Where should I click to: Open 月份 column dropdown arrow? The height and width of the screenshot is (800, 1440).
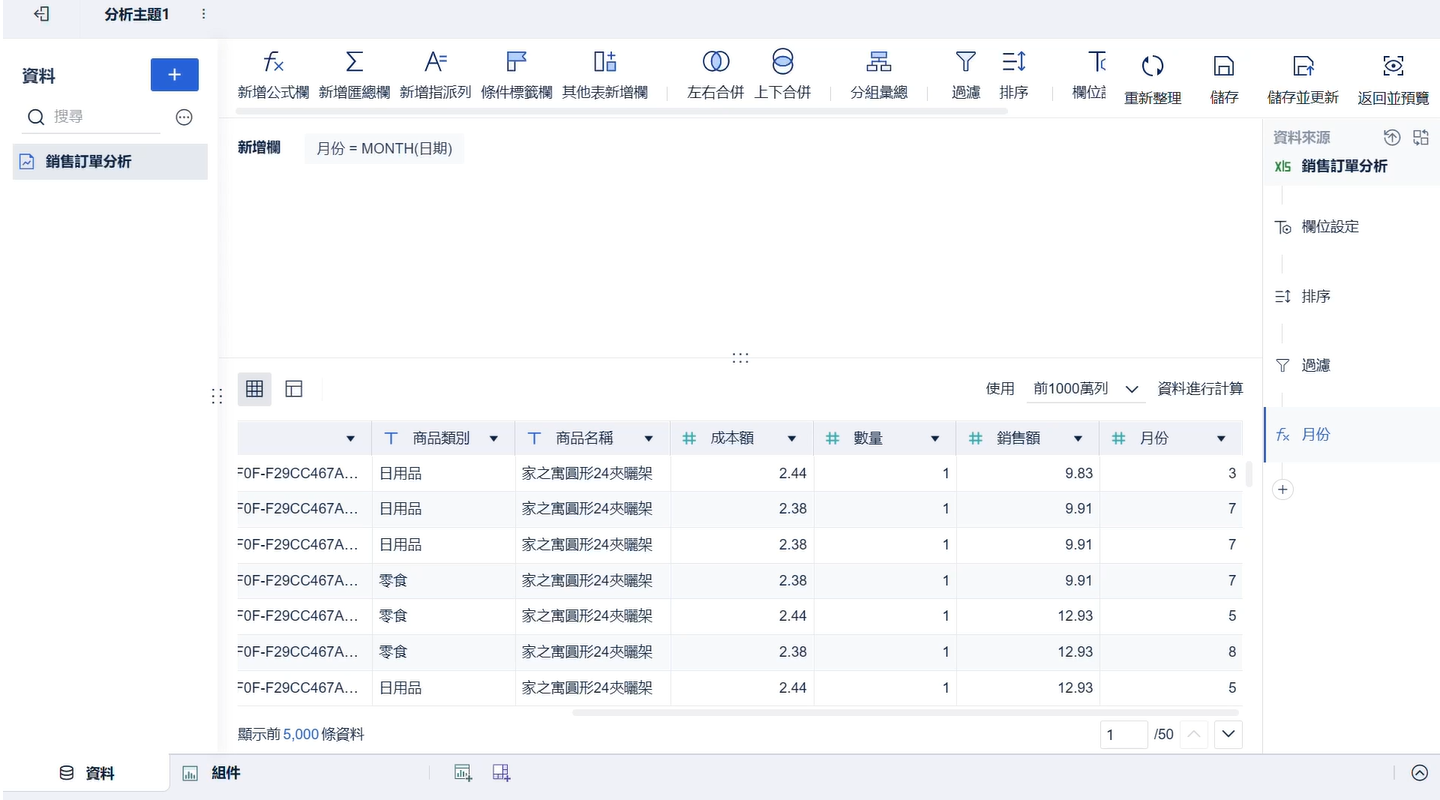pos(1221,439)
